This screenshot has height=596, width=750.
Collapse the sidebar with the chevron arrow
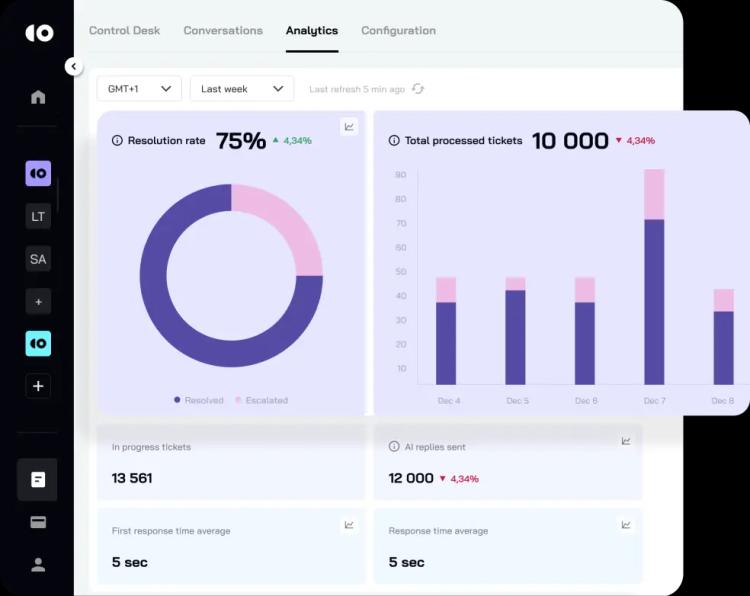coord(73,66)
